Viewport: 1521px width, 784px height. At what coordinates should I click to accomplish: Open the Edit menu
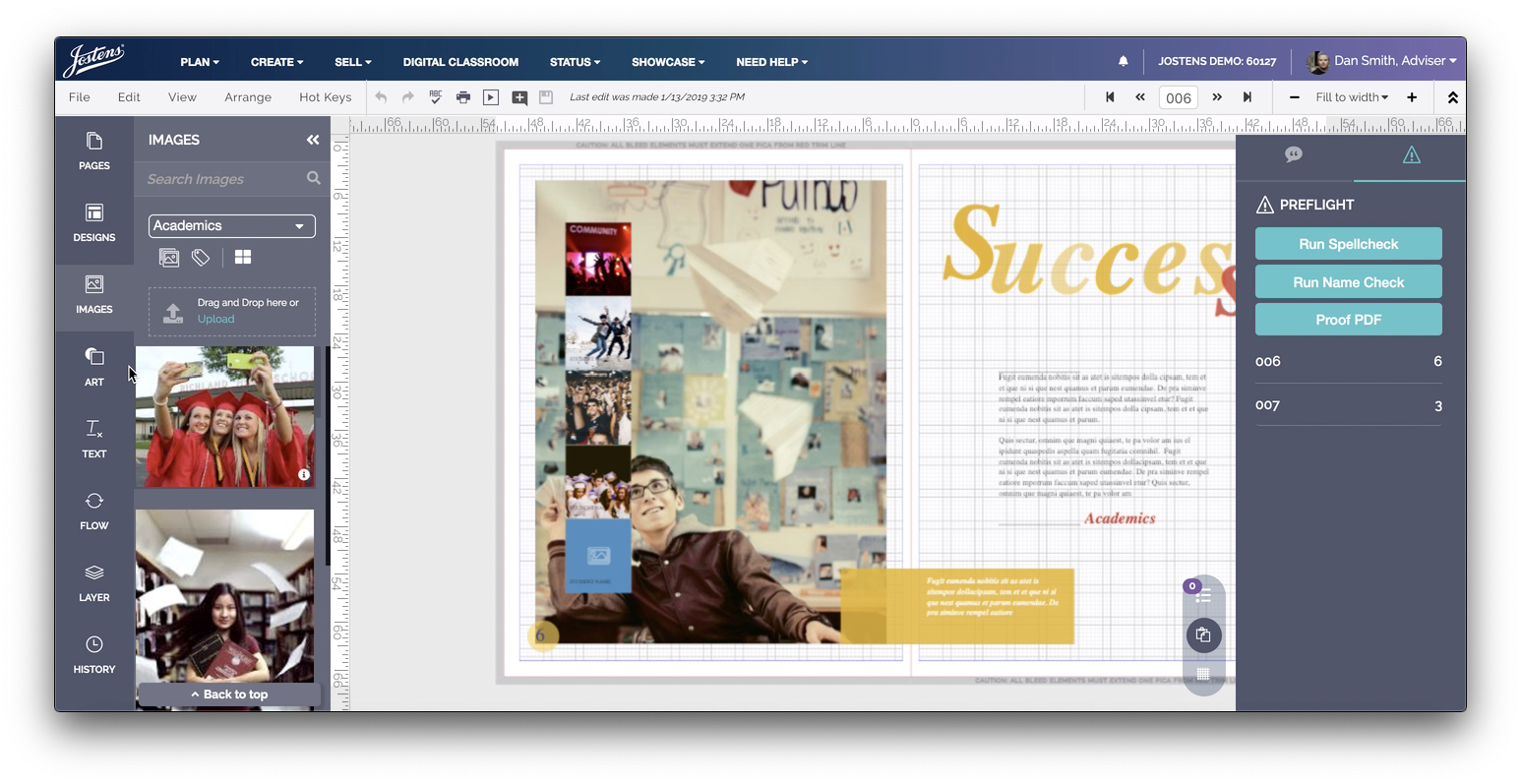(x=129, y=97)
